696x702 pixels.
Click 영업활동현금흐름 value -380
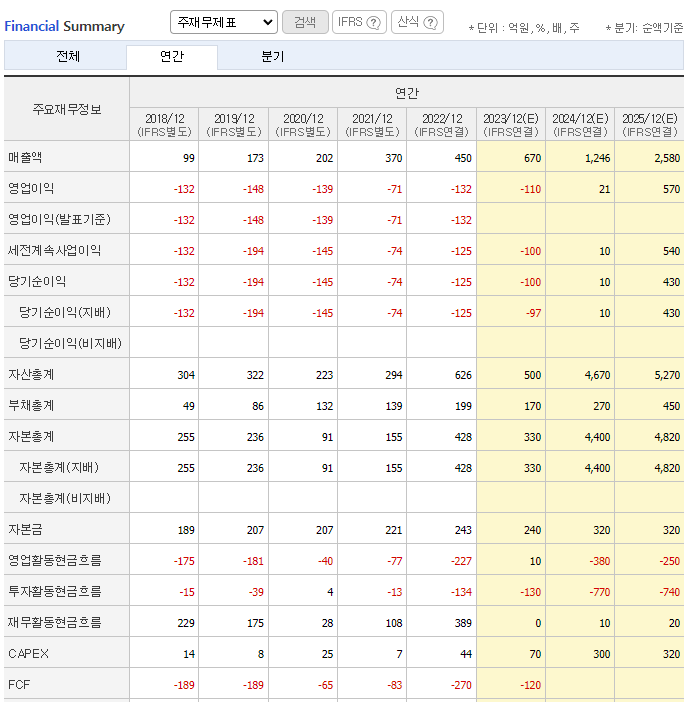click(x=600, y=561)
